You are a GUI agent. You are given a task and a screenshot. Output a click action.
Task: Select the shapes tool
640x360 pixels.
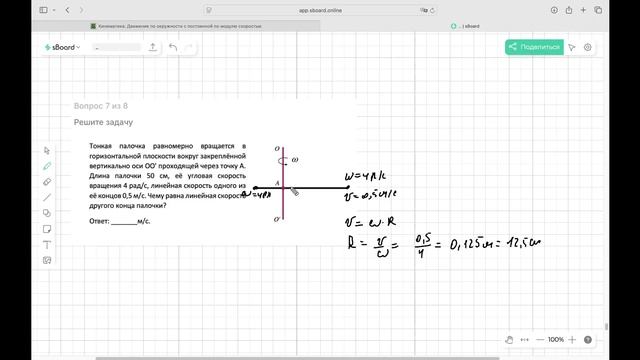coord(47,213)
